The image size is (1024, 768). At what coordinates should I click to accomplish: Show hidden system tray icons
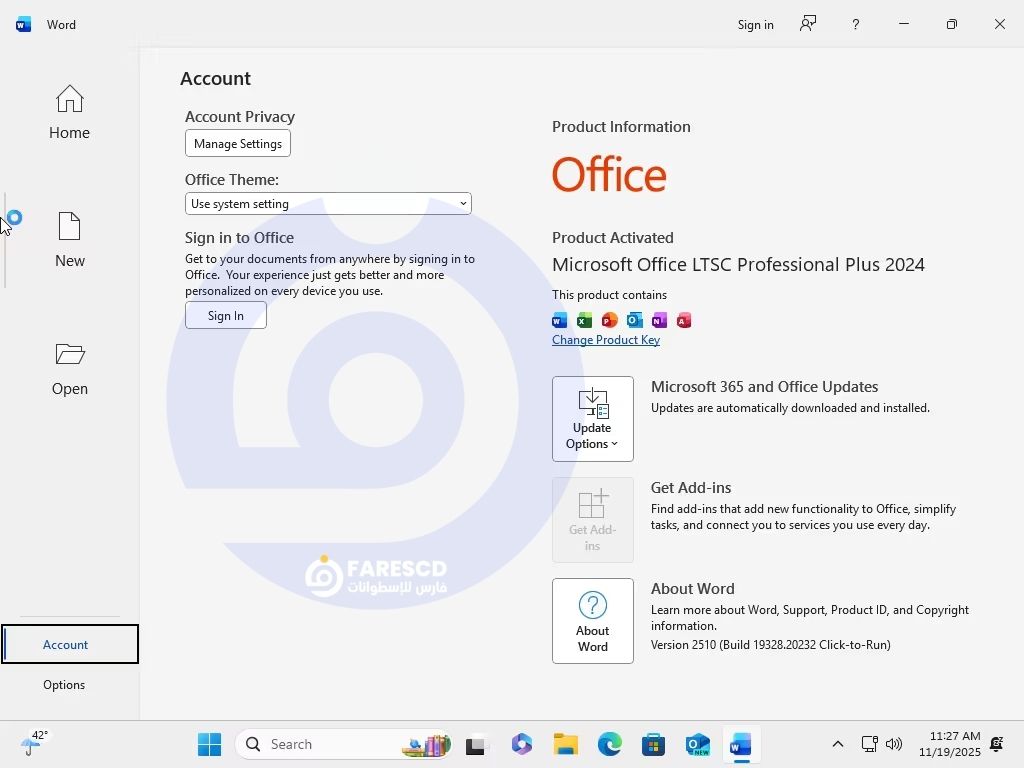(x=838, y=744)
